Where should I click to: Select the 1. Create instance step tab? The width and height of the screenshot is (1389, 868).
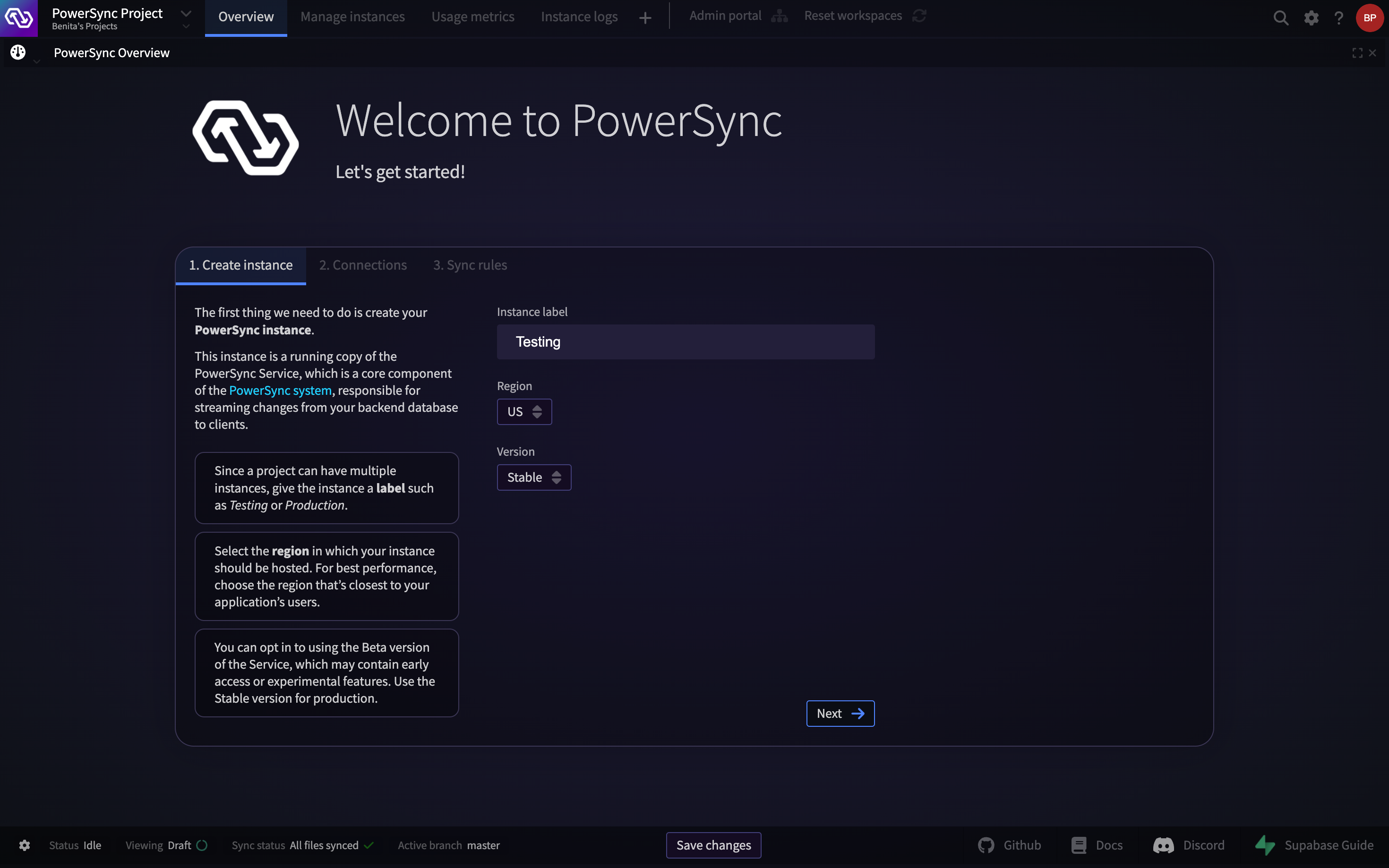[240, 265]
